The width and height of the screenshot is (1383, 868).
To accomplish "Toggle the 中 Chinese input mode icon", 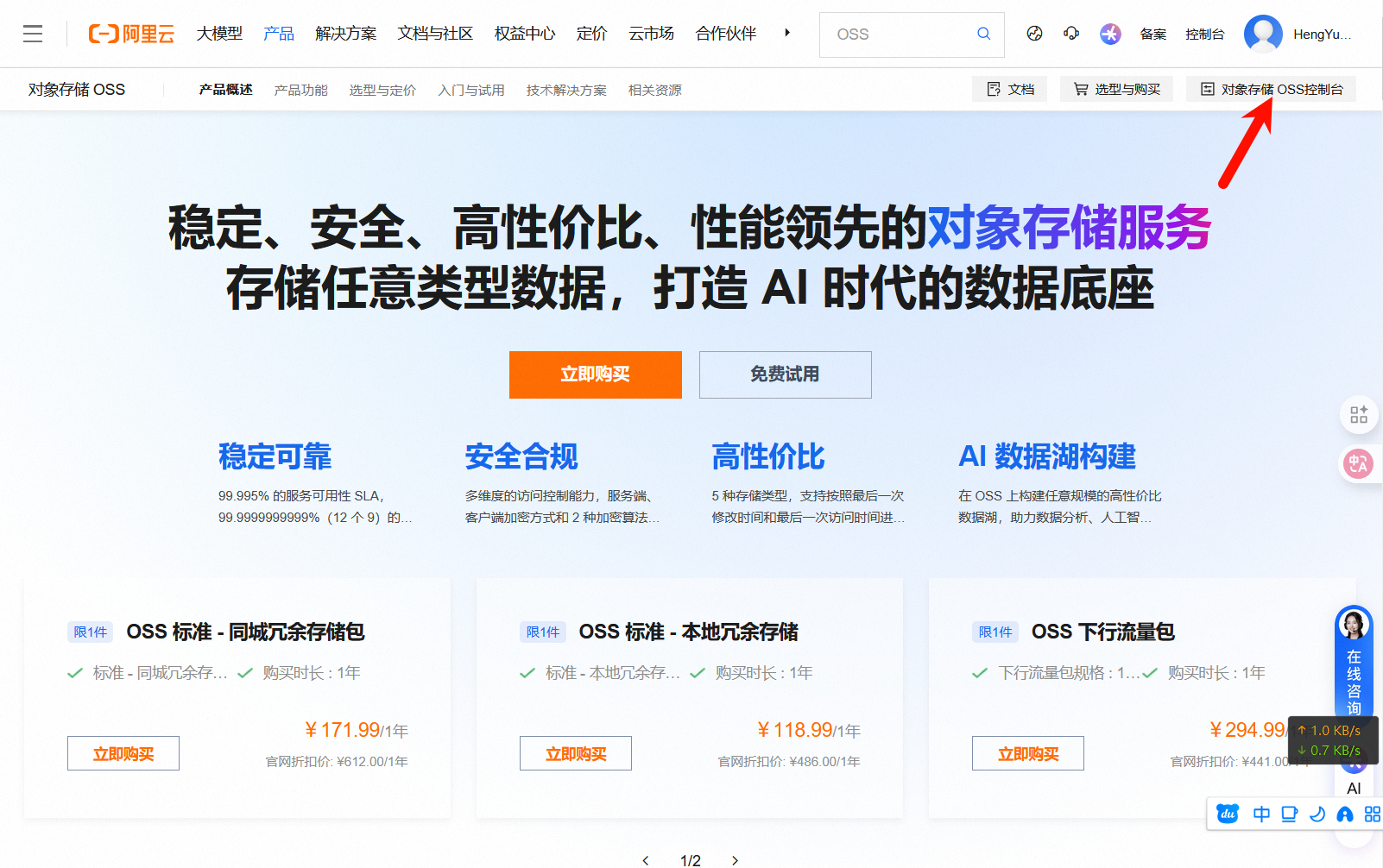I will point(1261,814).
